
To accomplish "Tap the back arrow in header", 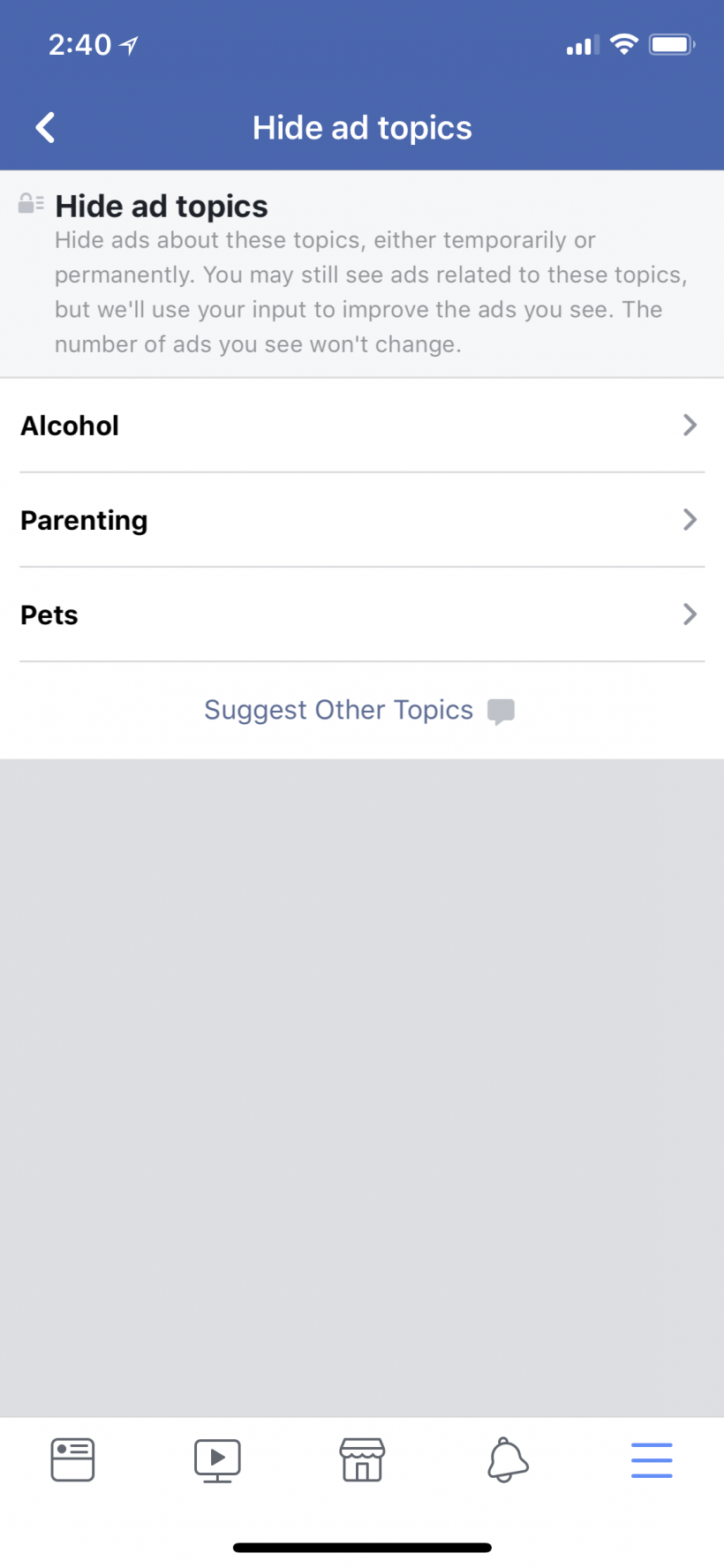I will coord(45,127).
